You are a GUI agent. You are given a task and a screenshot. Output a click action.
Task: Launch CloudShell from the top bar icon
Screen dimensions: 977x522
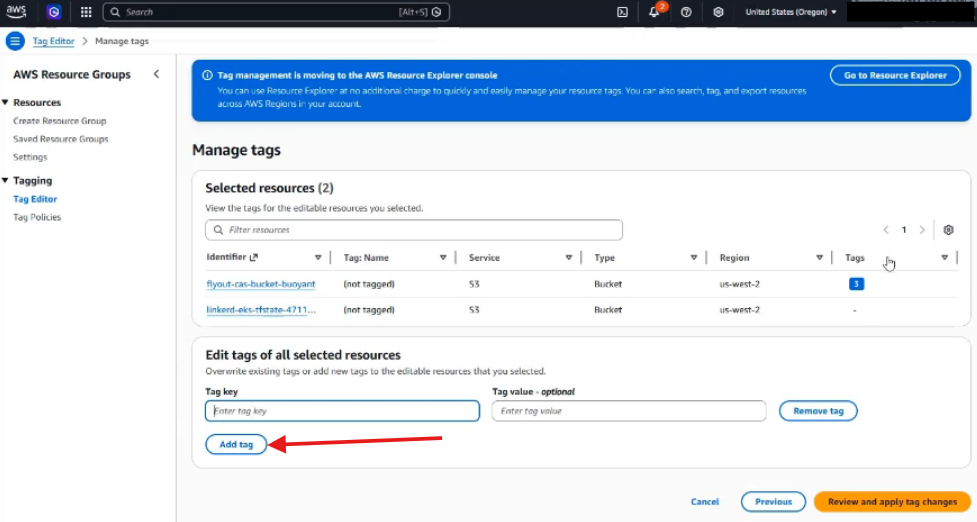pos(622,12)
